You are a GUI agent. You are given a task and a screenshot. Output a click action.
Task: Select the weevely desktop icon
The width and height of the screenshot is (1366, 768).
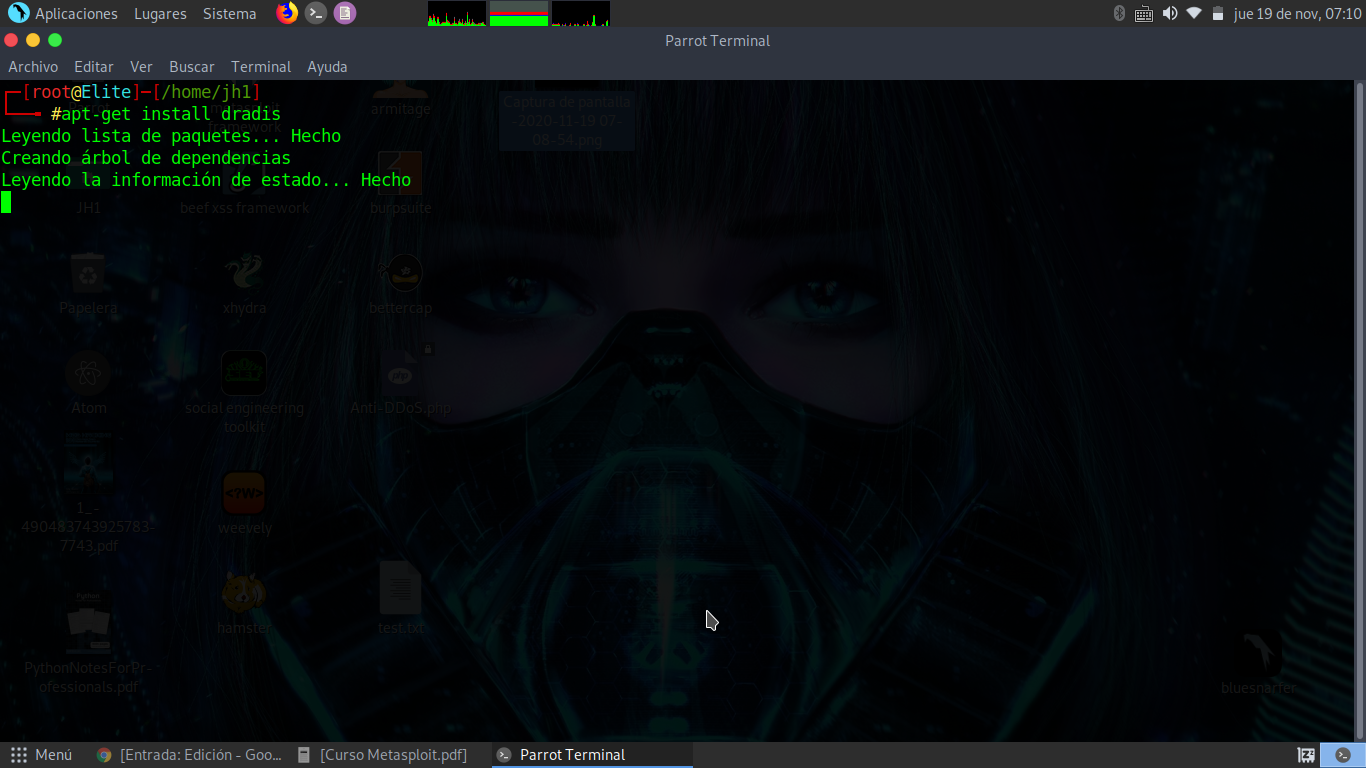pyautogui.click(x=244, y=503)
